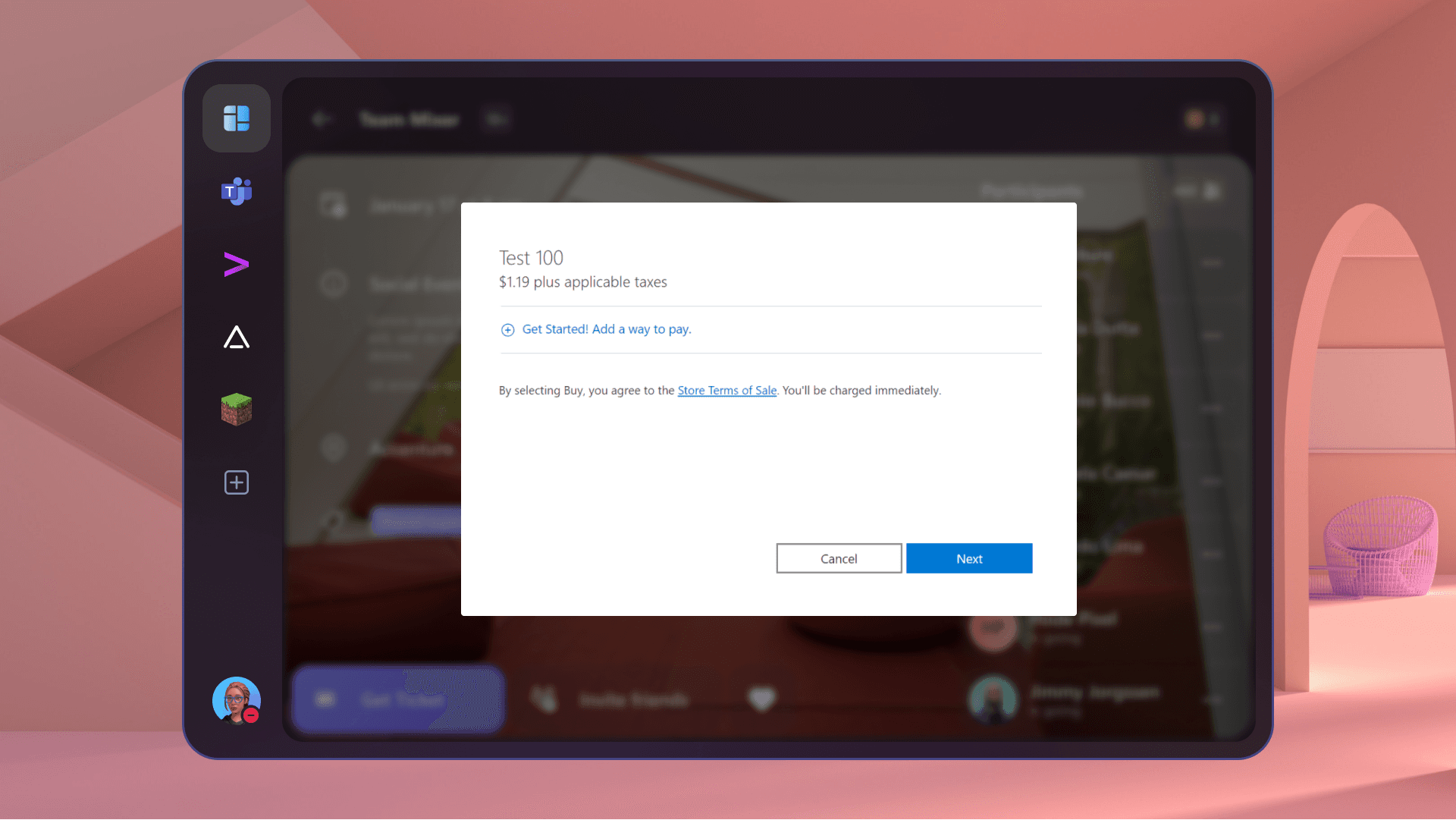
Task: Click the blurred back arrow near Team Mixer
Action: point(322,119)
